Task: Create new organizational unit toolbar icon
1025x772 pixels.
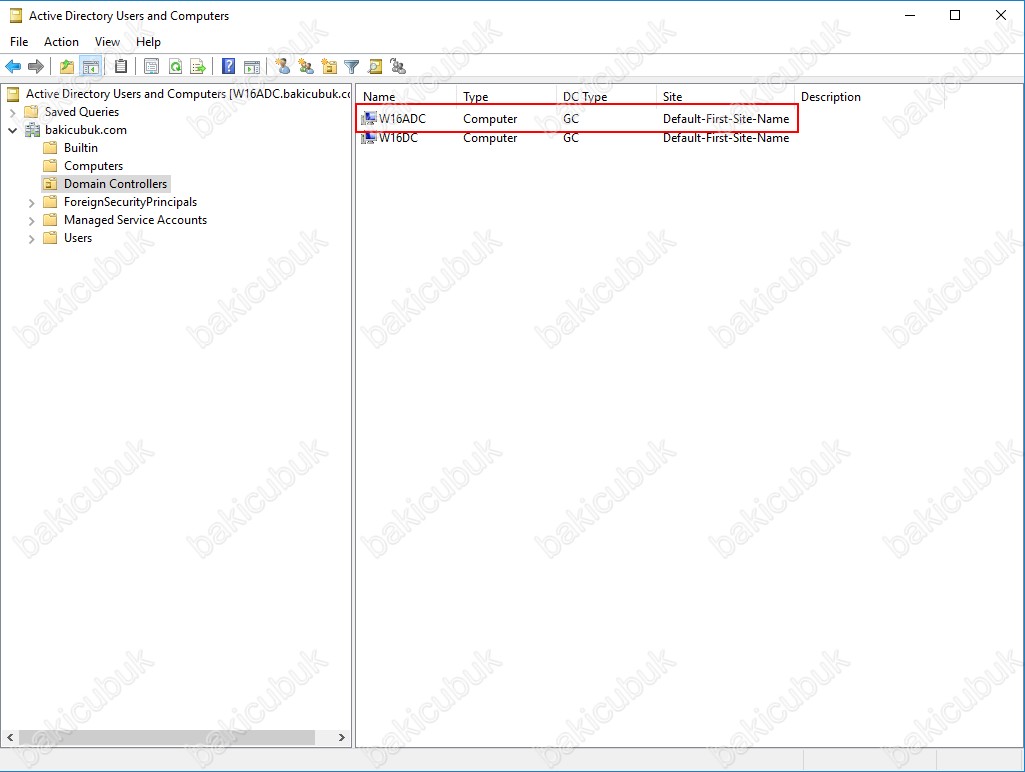Action: [329, 66]
